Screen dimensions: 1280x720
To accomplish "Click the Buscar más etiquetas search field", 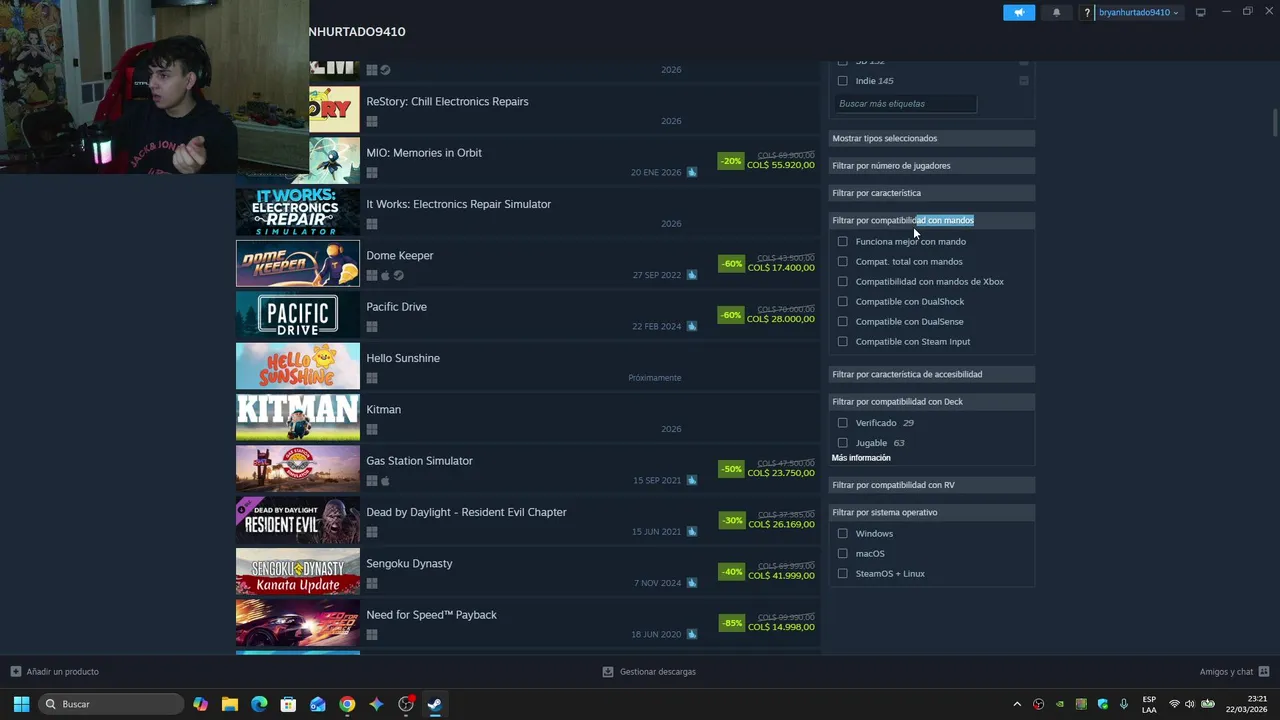I will point(906,103).
